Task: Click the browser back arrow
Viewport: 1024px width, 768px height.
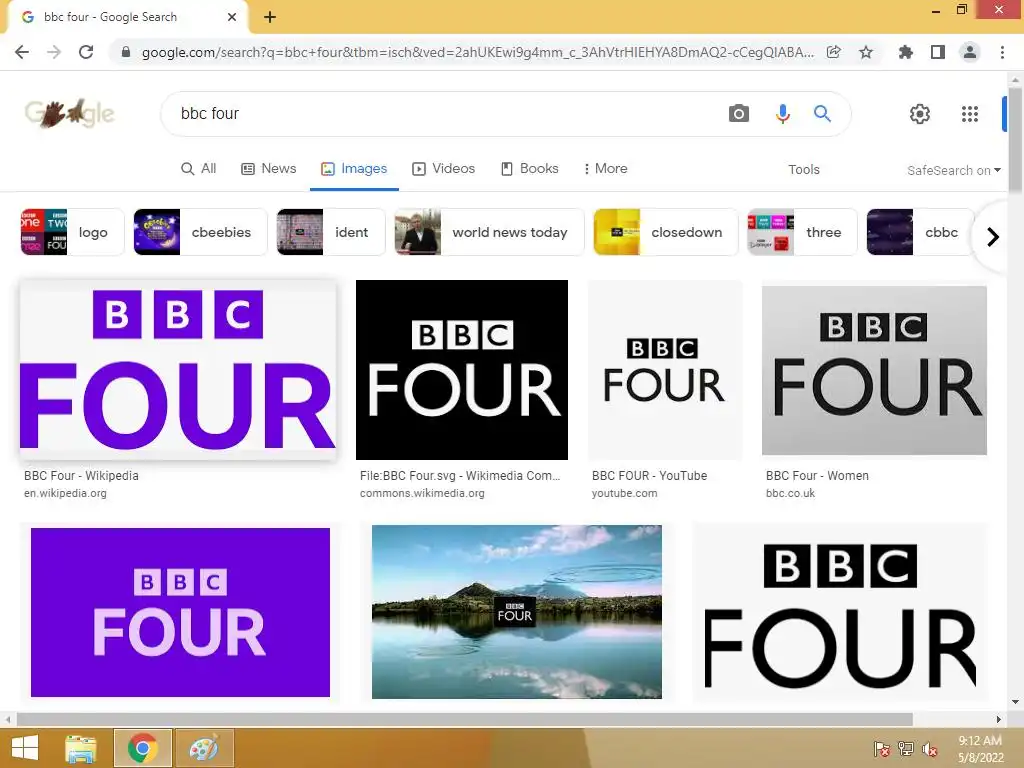Action: click(22, 52)
